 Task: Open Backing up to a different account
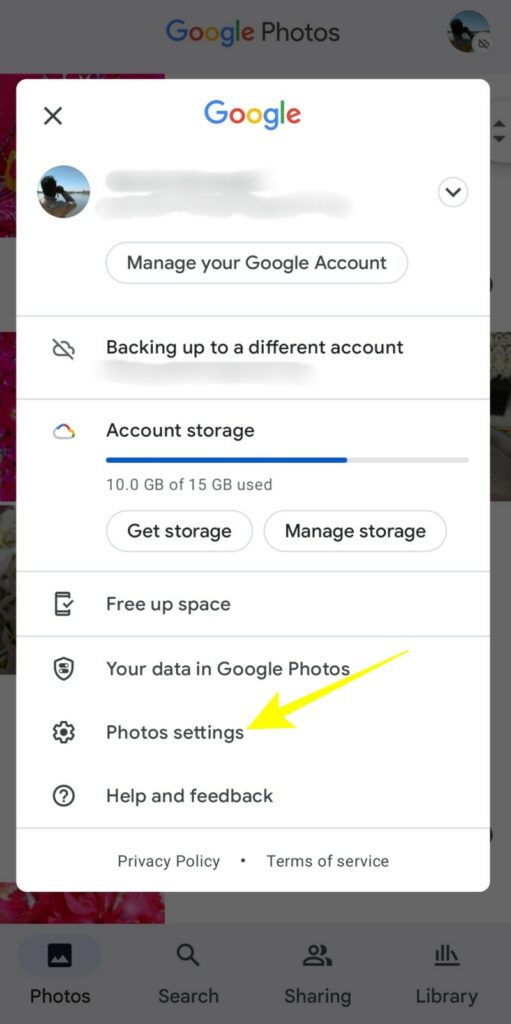[253, 358]
